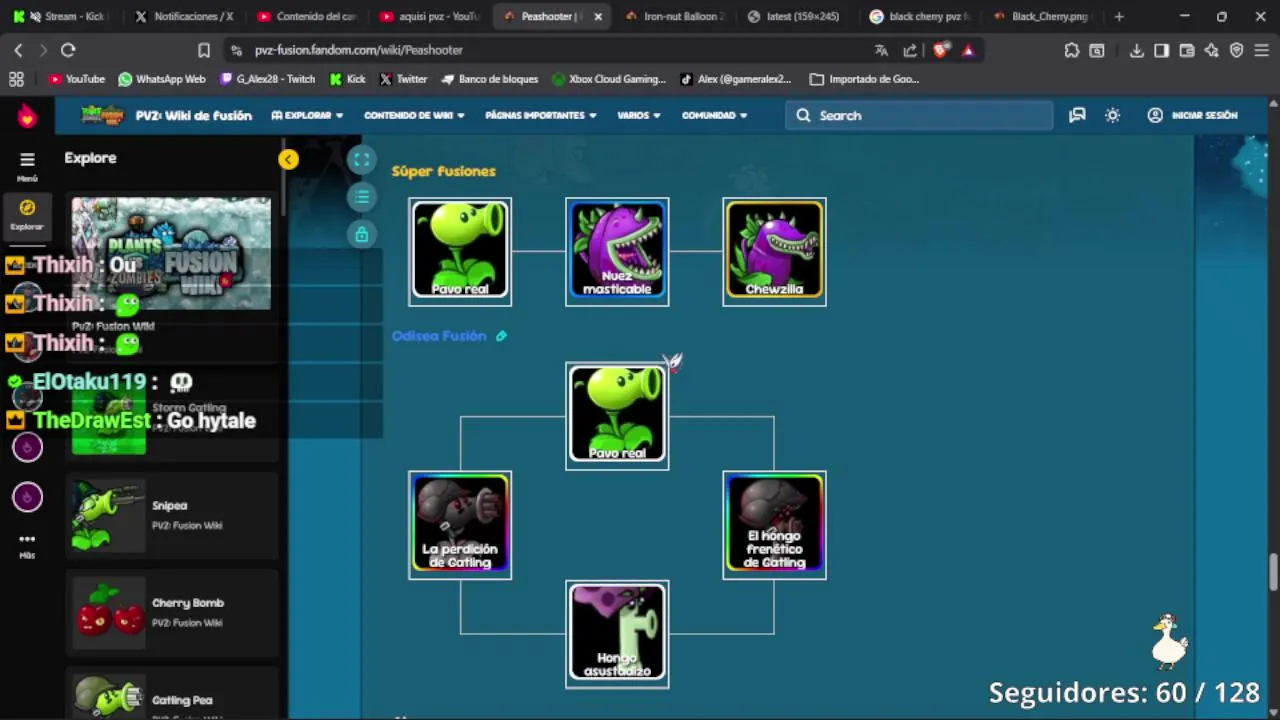Expand VARIOS dropdown menu
The height and width of the screenshot is (720, 1280).
point(638,115)
